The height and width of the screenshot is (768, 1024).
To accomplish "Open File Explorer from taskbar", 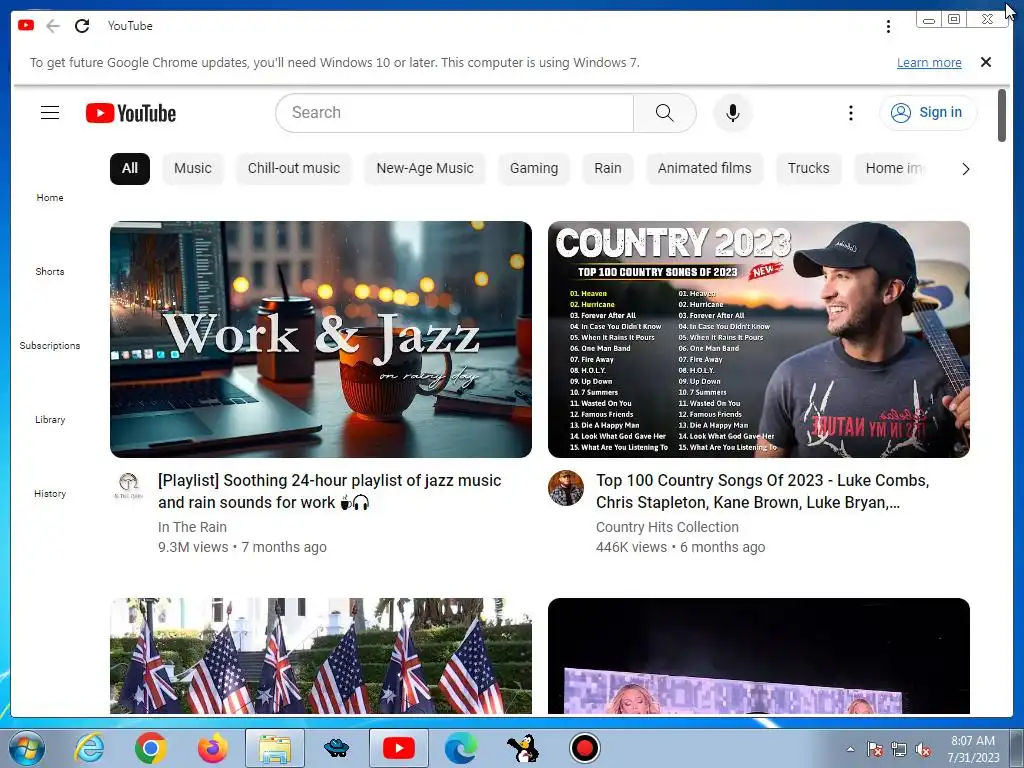I will click(x=275, y=748).
